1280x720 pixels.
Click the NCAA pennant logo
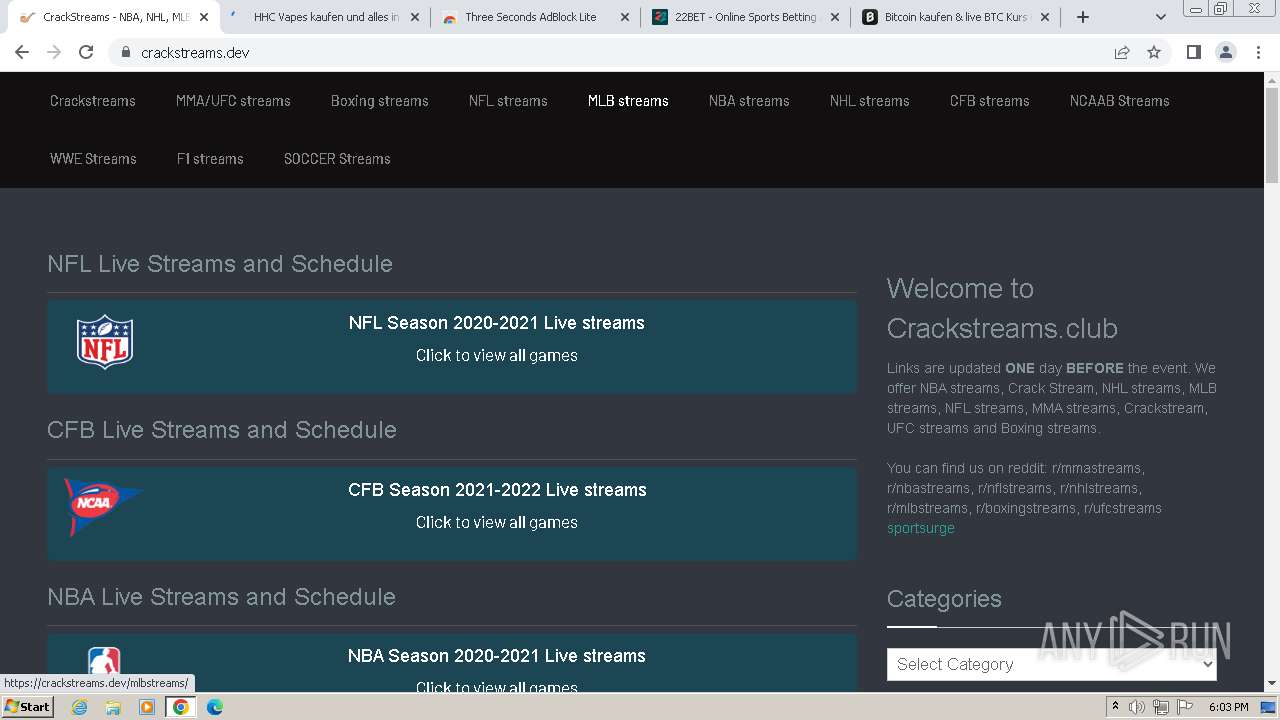point(104,506)
